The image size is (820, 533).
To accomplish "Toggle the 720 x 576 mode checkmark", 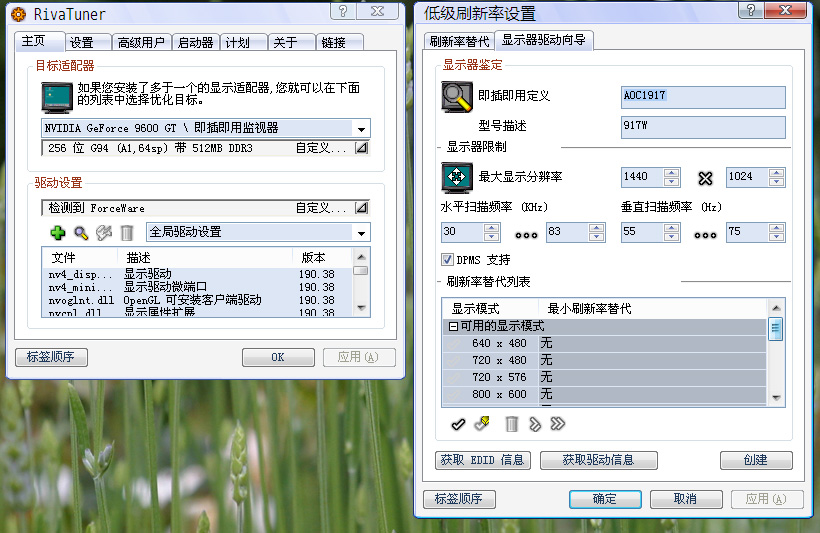I will 453,377.
